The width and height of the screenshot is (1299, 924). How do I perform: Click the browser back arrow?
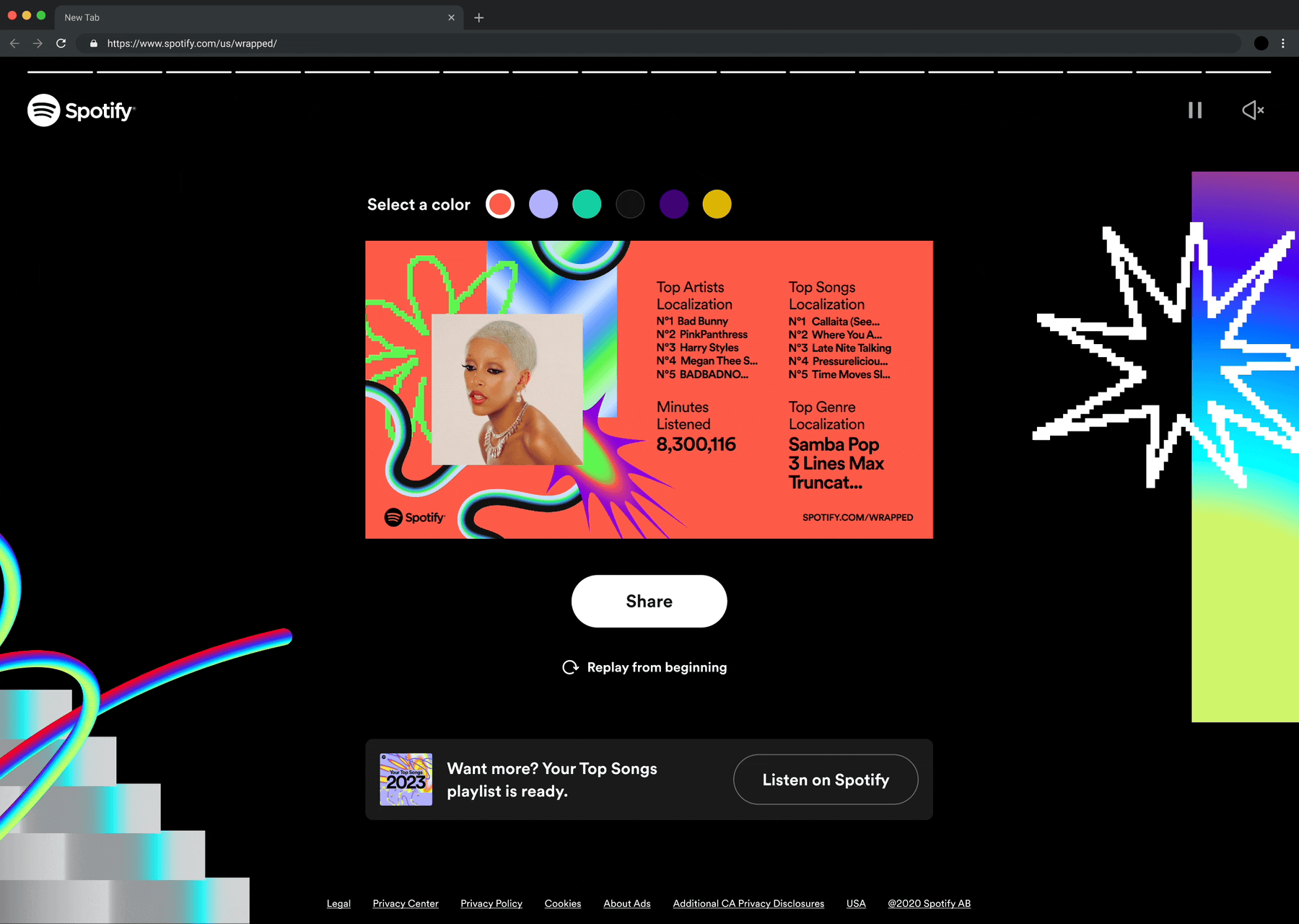14,43
